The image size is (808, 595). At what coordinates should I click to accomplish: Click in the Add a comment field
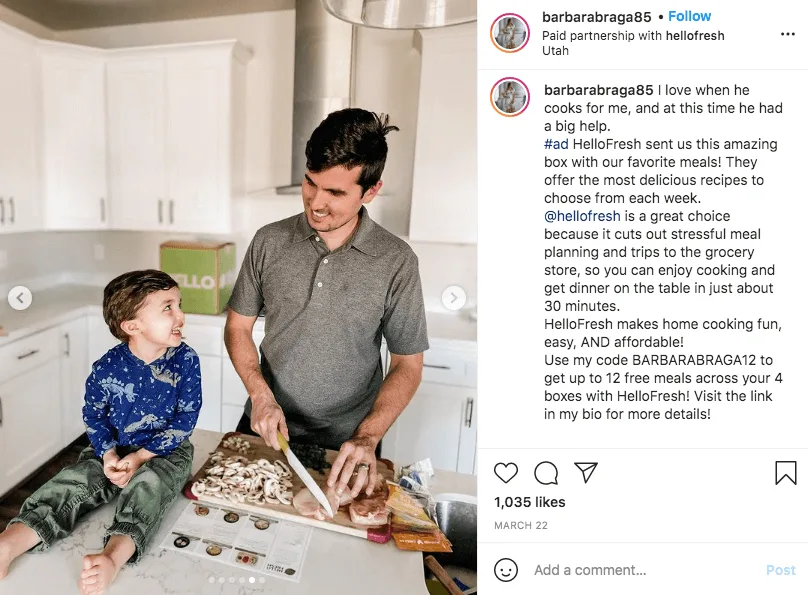(x=644, y=570)
